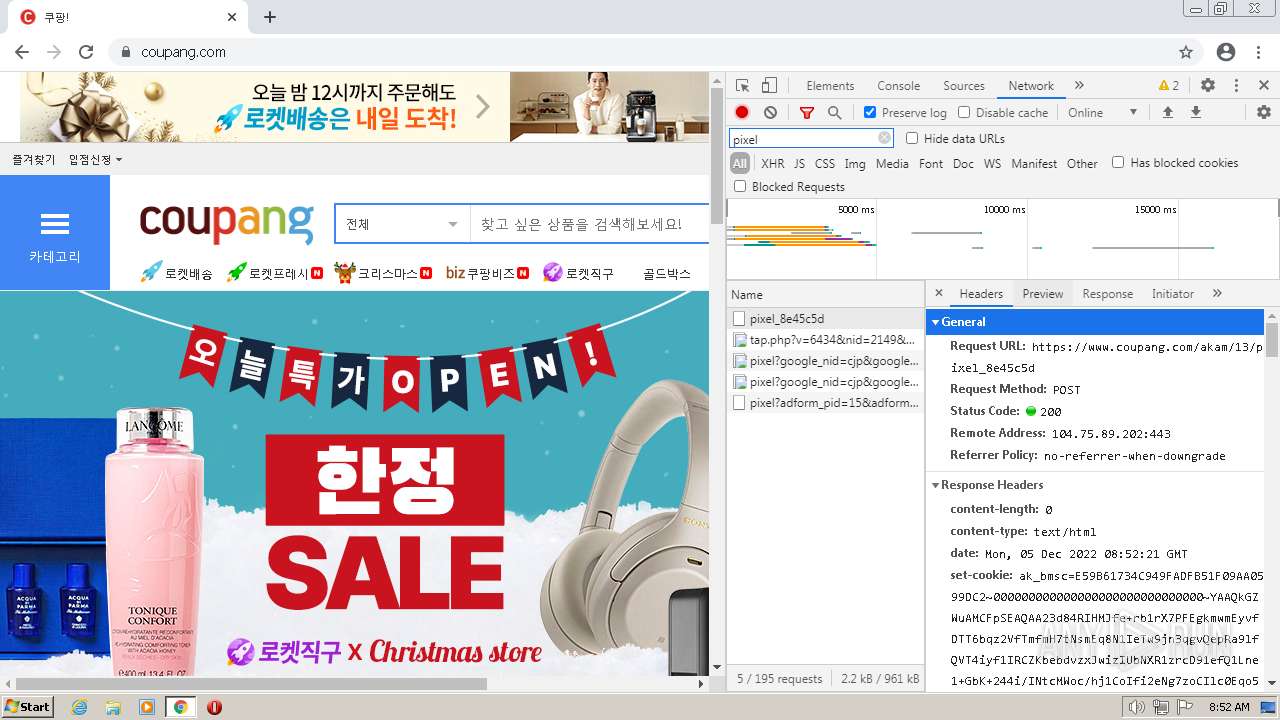Open the Response tab

click(x=1107, y=294)
